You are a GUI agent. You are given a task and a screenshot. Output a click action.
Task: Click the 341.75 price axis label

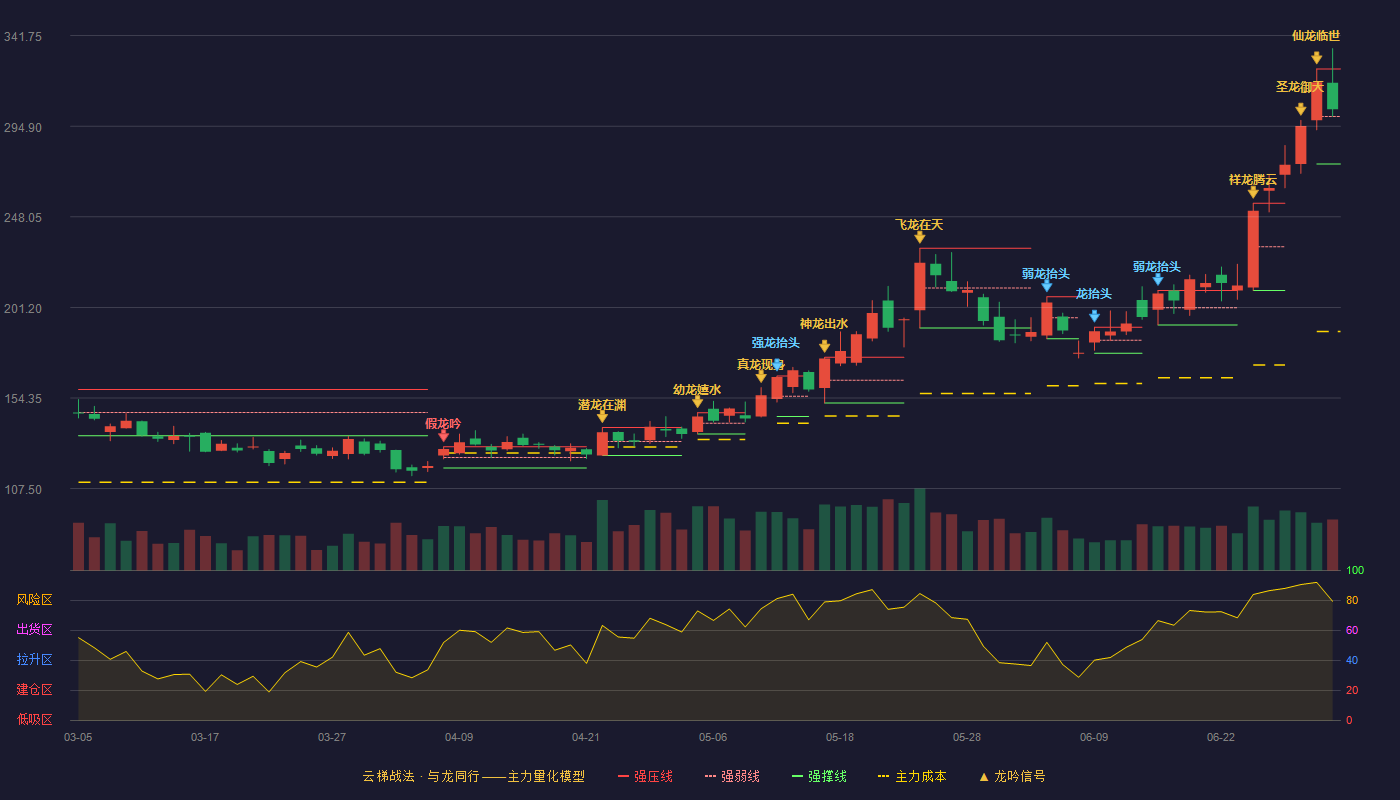[x=23, y=36]
